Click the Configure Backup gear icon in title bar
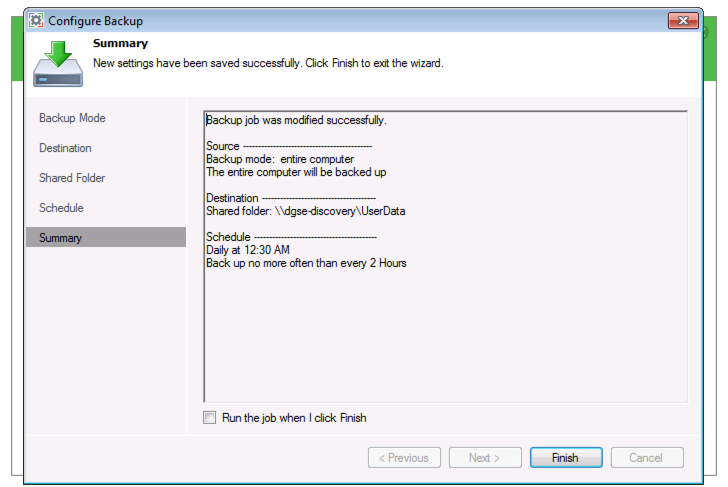This screenshot has height=487, width=728. pyautogui.click(x=36, y=20)
